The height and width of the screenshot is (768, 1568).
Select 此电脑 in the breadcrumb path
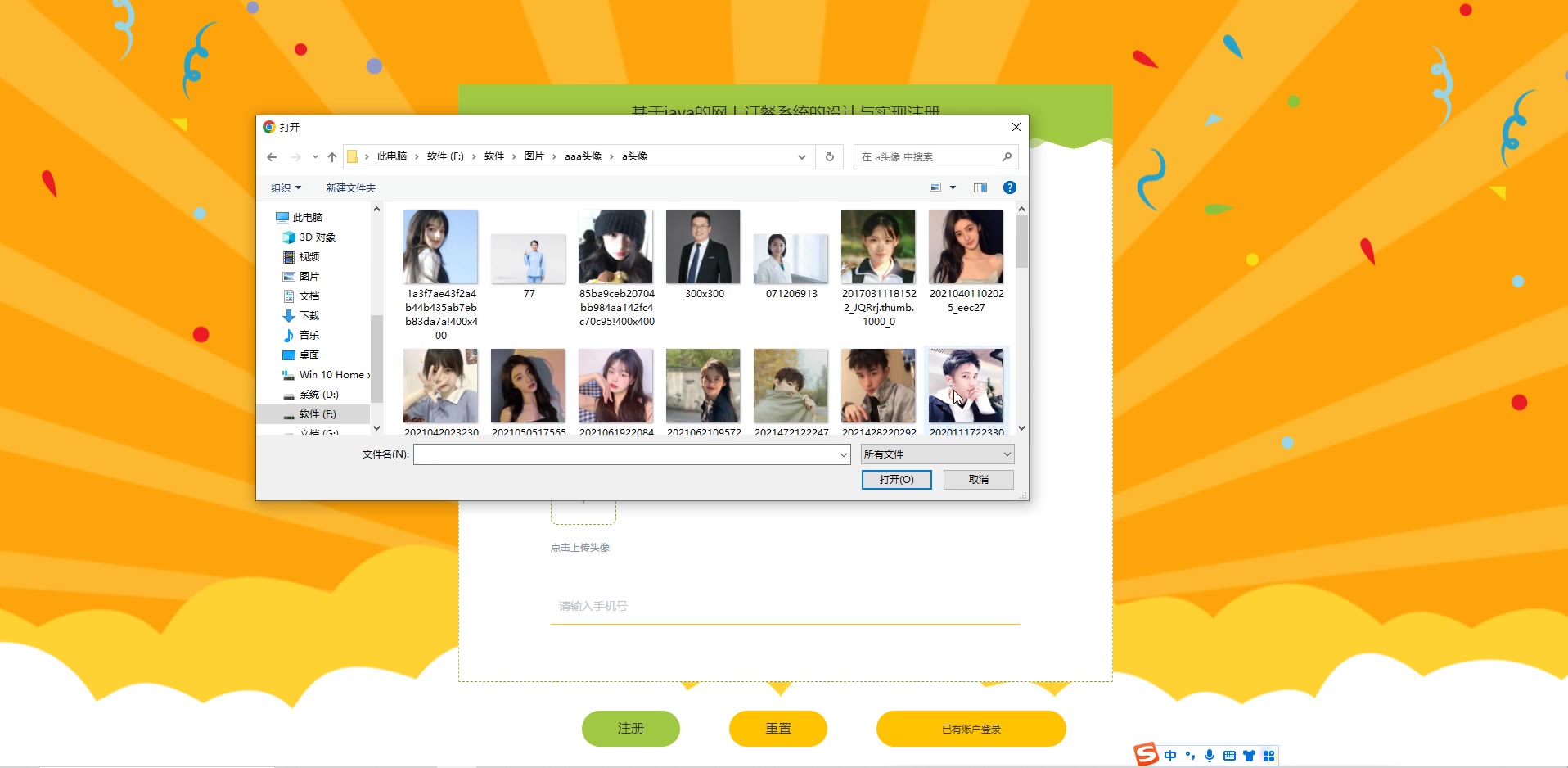tap(392, 156)
